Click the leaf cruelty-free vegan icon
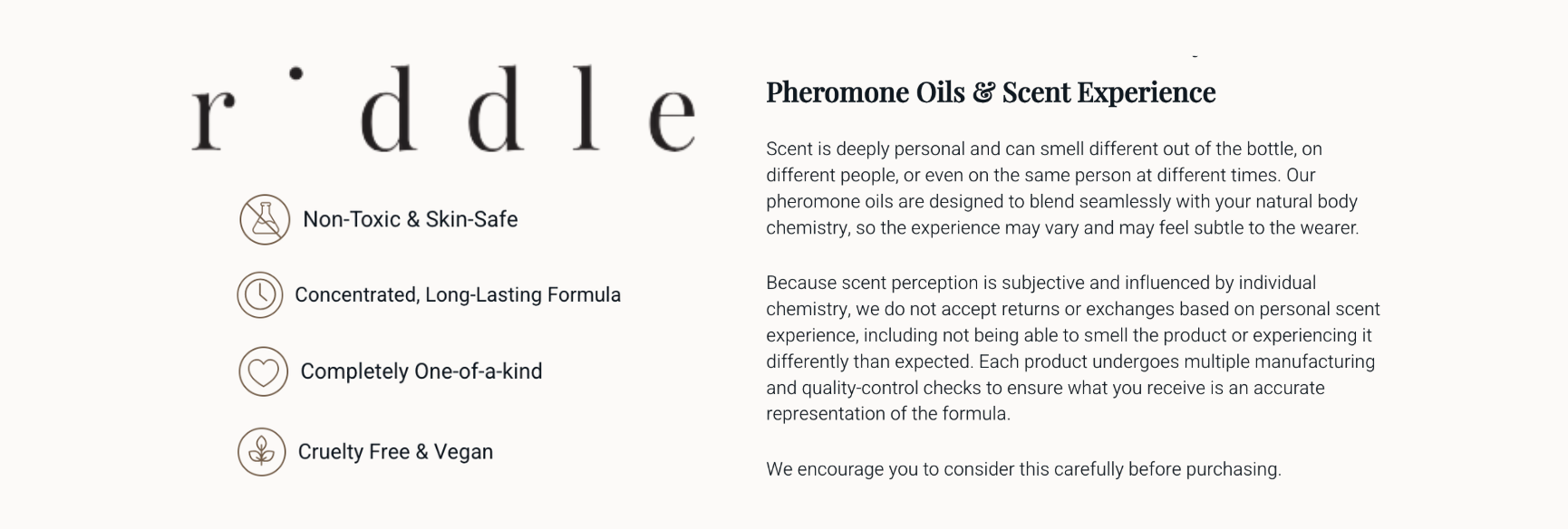This screenshot has width=1568, height=529. pyautogui.click(x=262, y=451)
